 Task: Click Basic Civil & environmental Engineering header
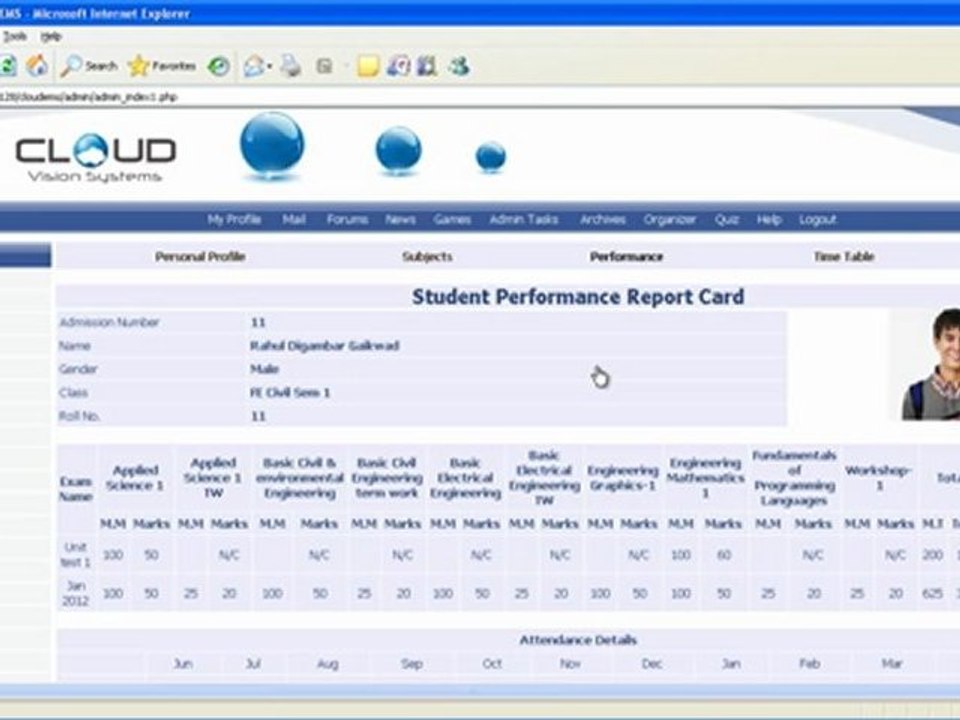click(x=300, y=478)
